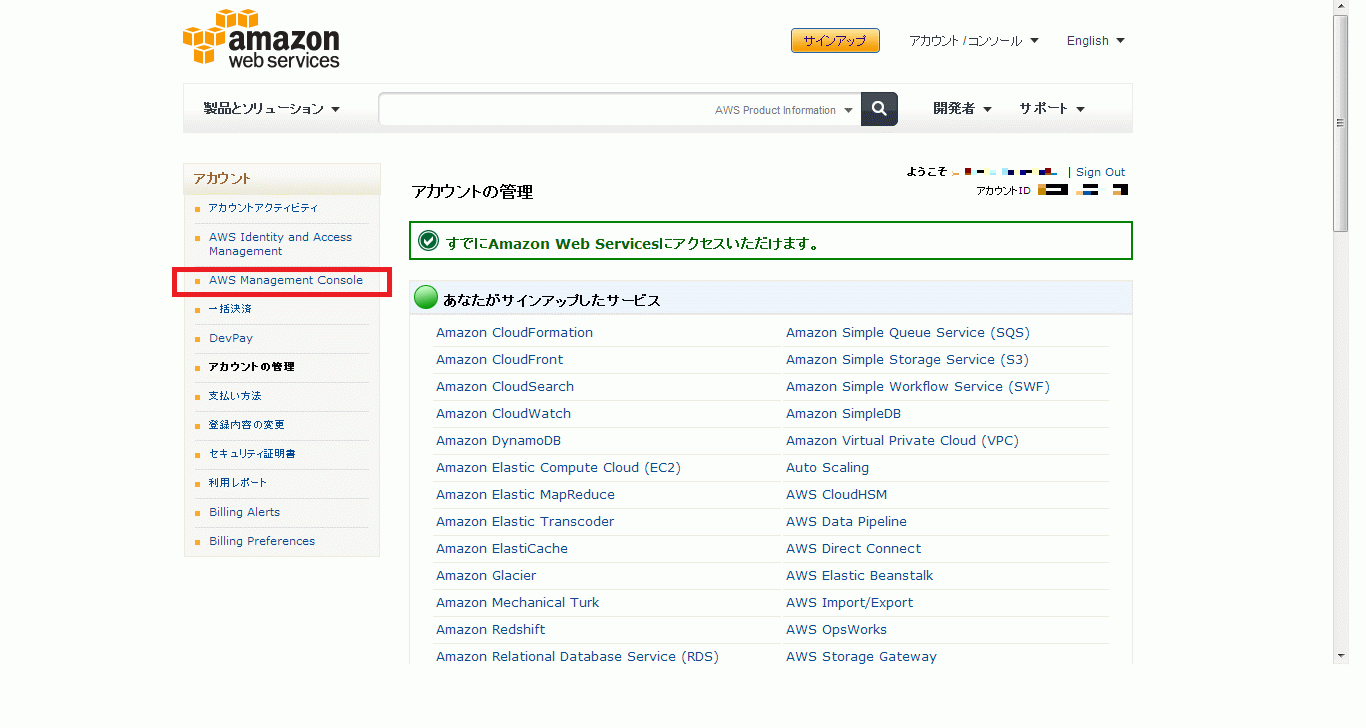Expand the サポート menu

(1052, 109)
